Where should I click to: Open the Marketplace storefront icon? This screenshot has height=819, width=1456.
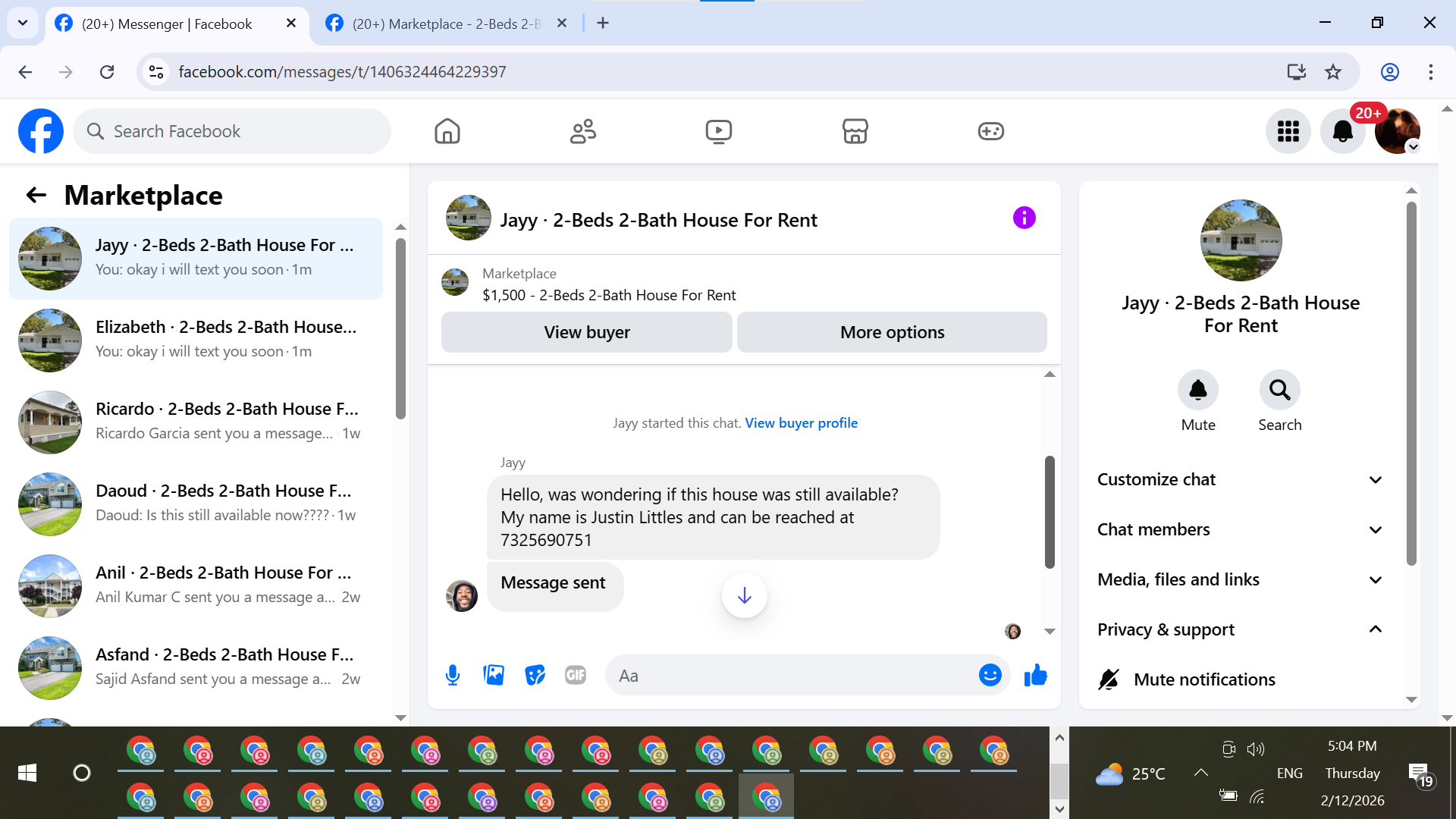[855, 131]
